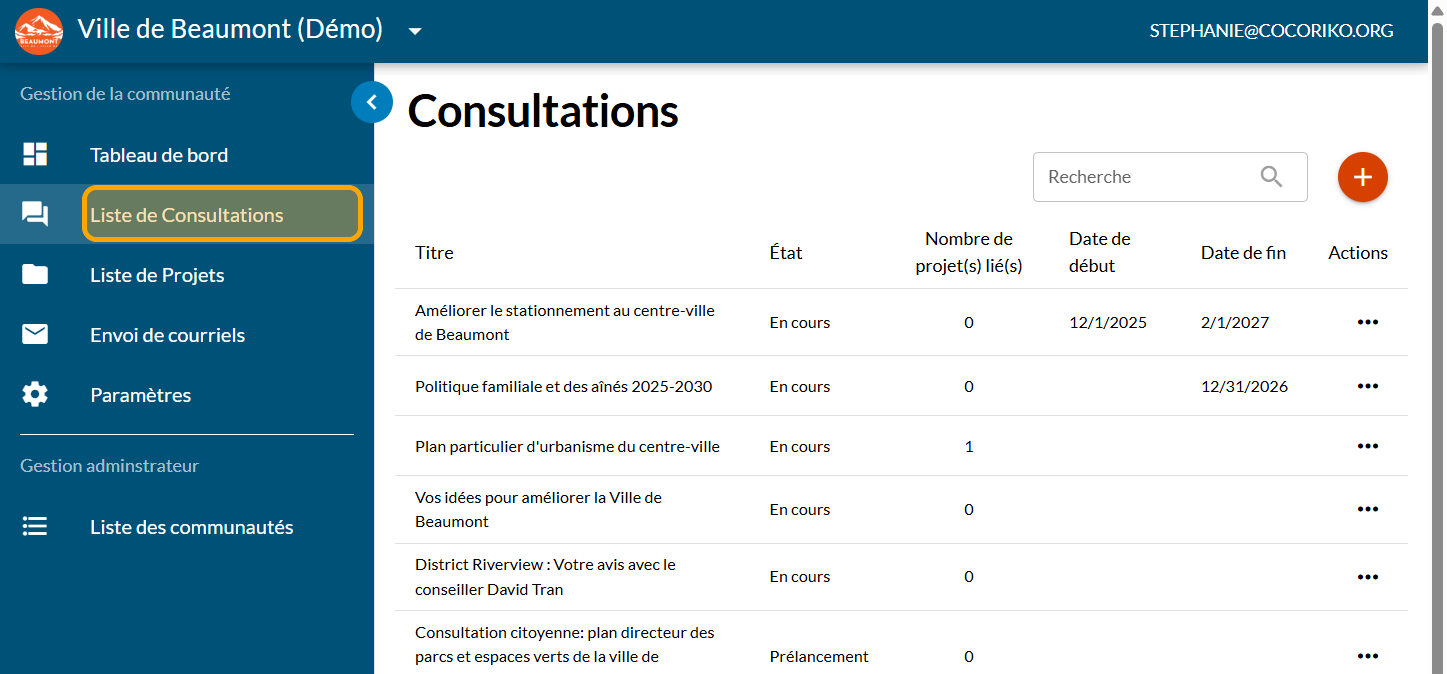Viewport: 1447px width, 674px height.
Task: Click the Liste de Consultations chat bubble icon
Action: pos(35,214)
